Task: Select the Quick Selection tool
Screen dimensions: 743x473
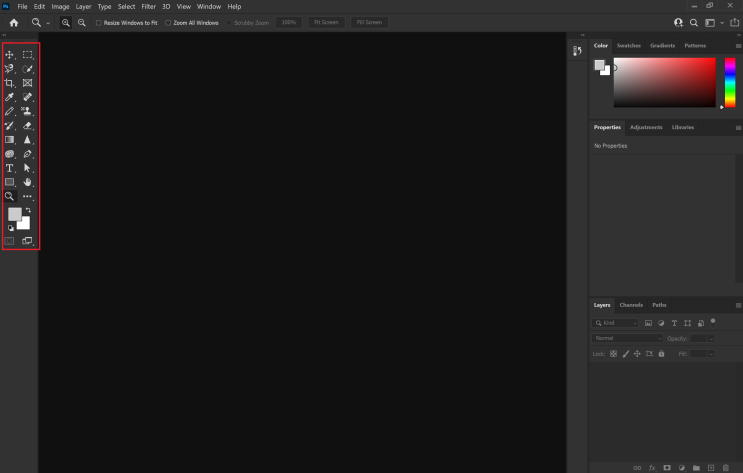Action: 27,69
